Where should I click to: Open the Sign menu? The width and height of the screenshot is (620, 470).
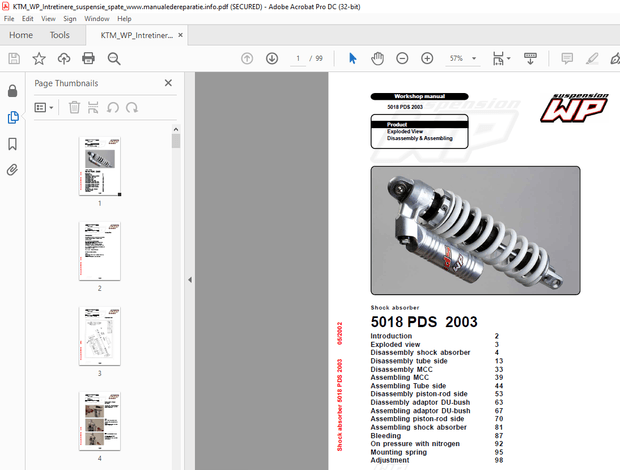pyautogui.click(x=70, y=19)
